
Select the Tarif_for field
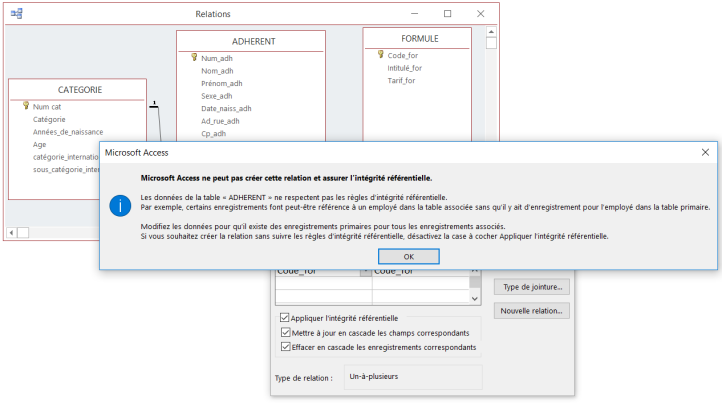(401, 80)
